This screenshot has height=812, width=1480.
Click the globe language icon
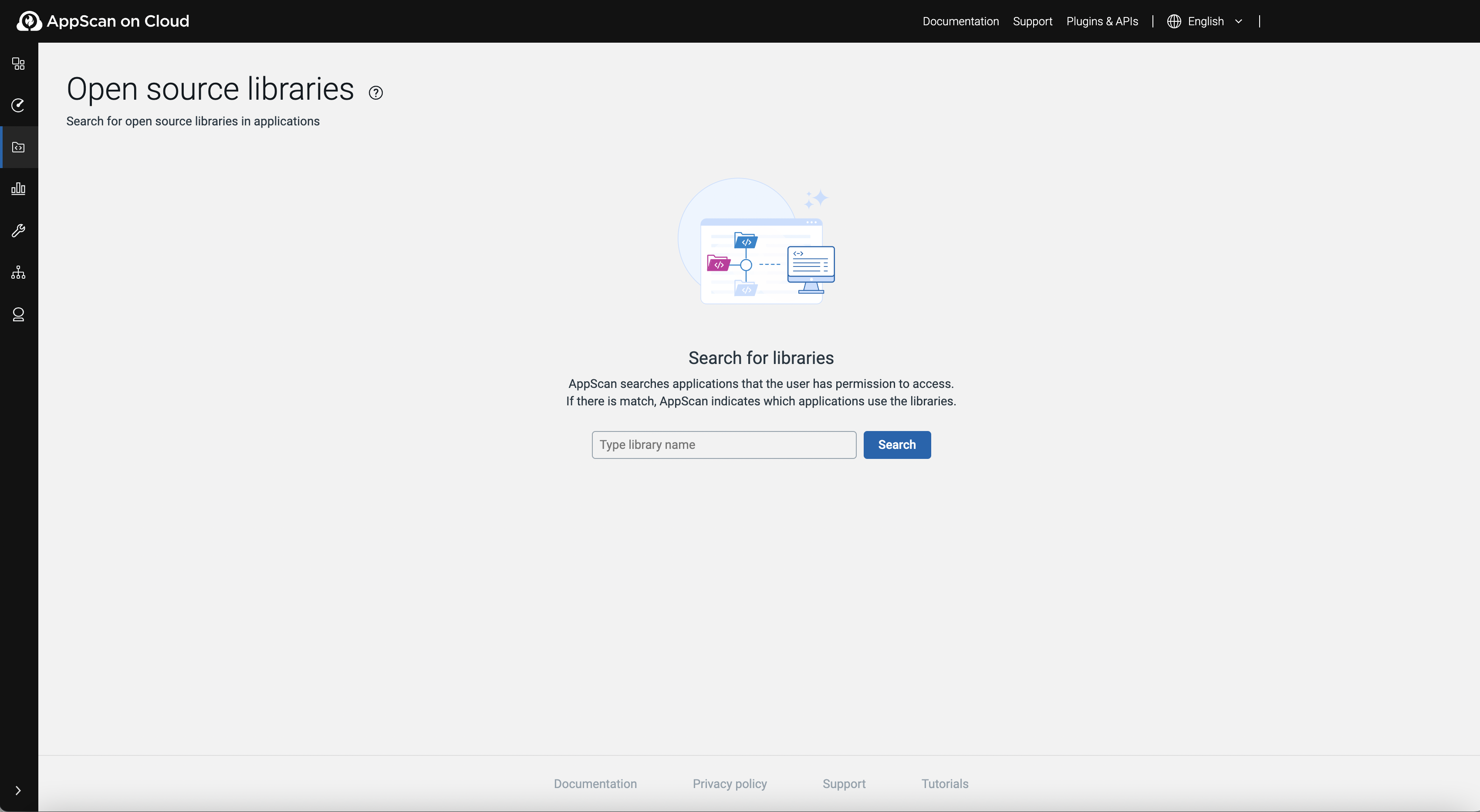[x=1174, y=21]
